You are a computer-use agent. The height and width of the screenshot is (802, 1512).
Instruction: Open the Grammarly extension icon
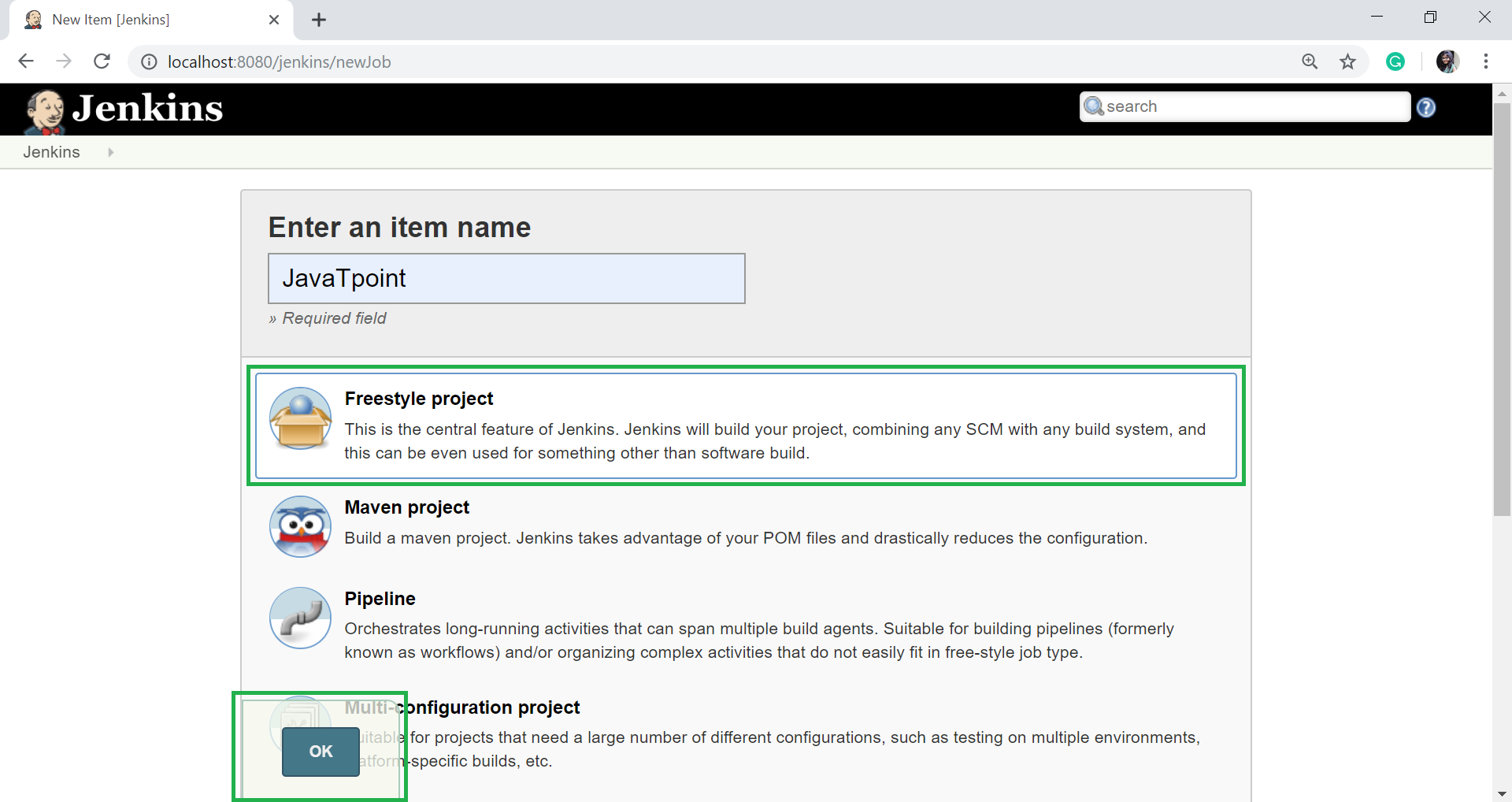coord(1395,61)
